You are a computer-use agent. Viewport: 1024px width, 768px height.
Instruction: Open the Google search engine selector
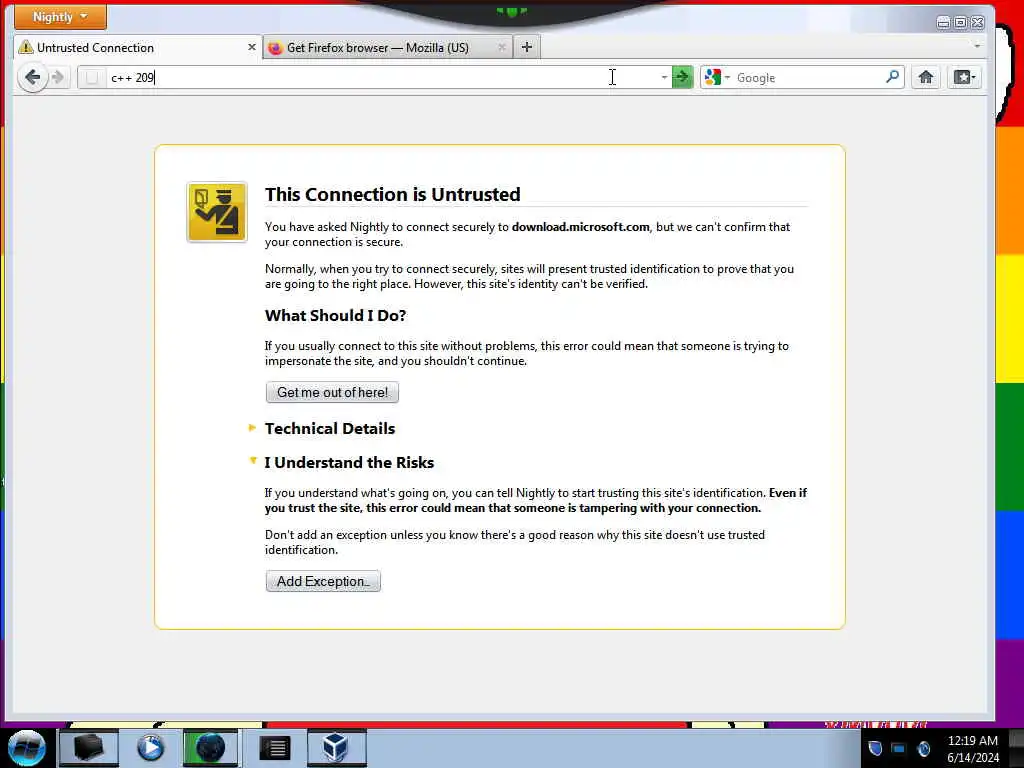pyautogui.click(x=717, y=78)
